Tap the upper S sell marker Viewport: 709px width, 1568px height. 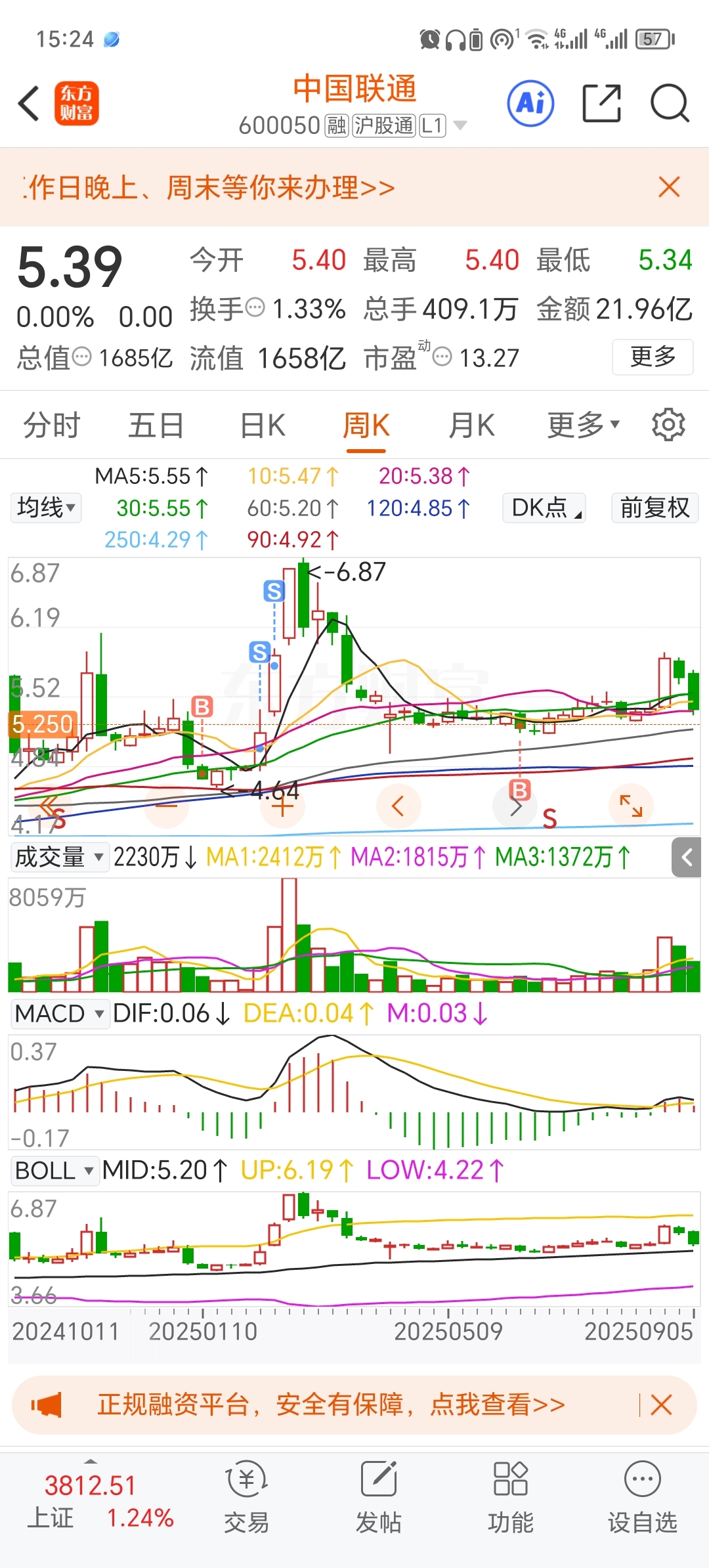[274, 591]
